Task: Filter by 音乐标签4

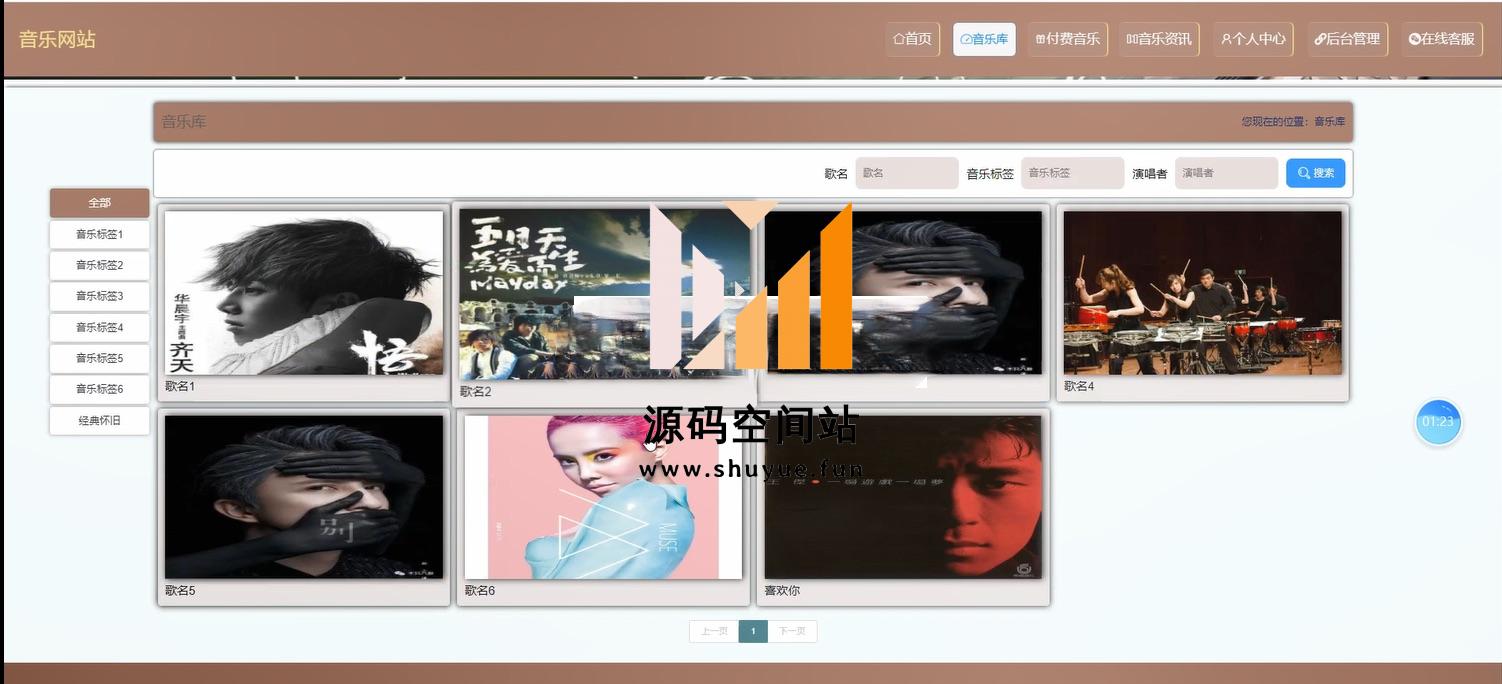Action: pyautogui.click(x=99, y=328)
